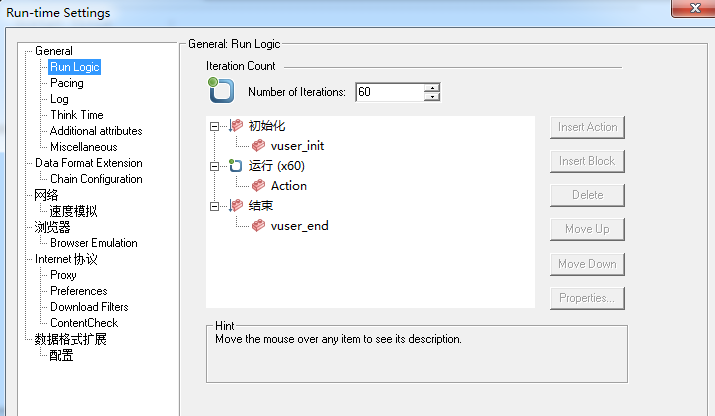Select the General tree node

(x=54, y=51)
